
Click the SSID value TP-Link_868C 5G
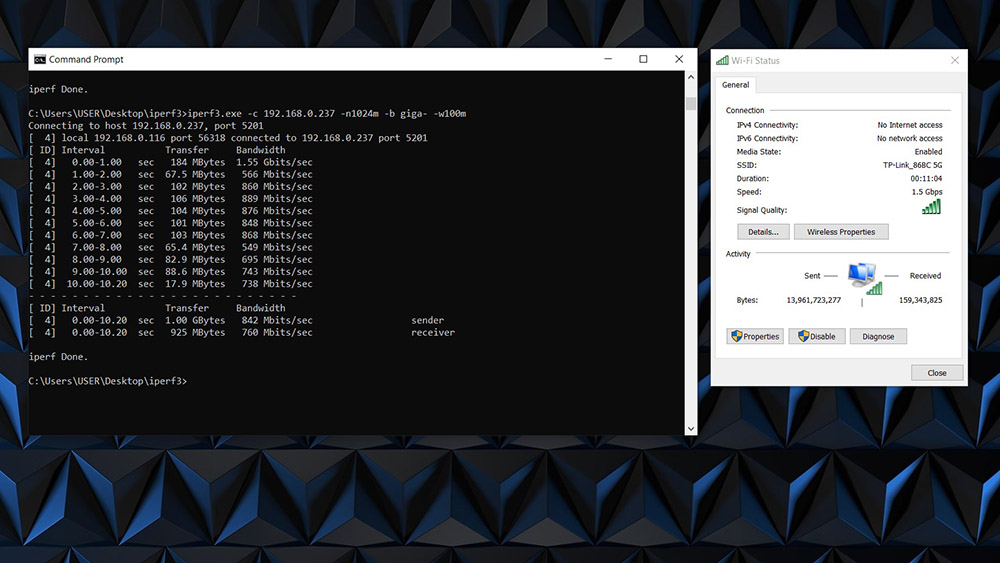(912, 165)
